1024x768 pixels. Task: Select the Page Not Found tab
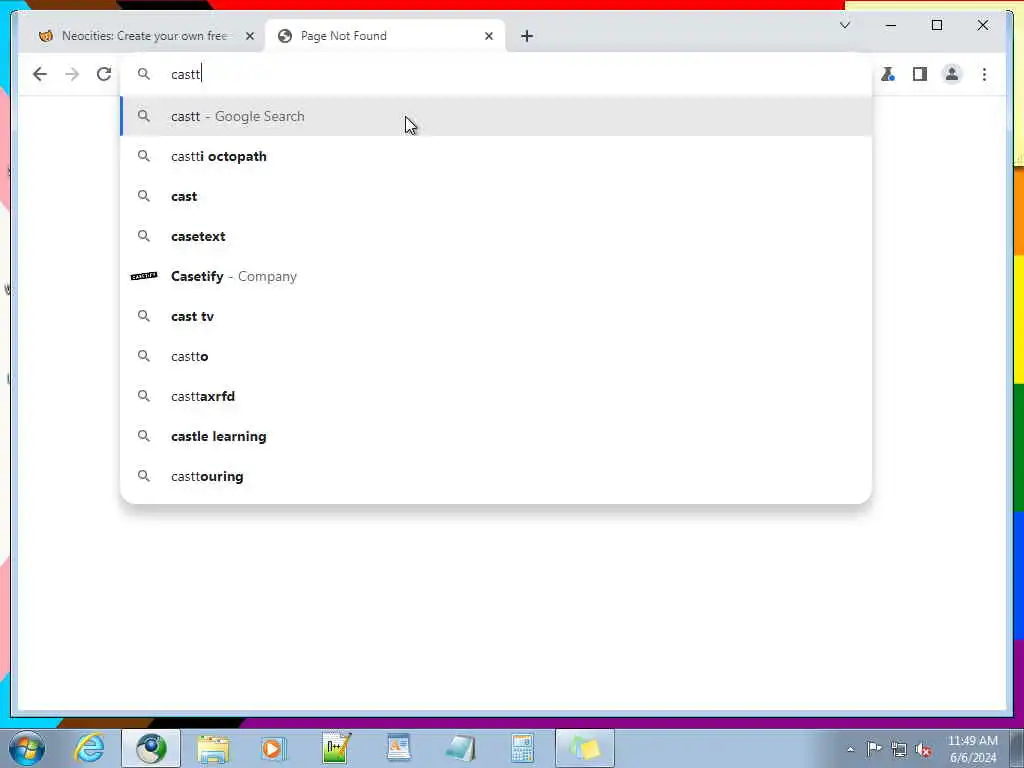[385, 36]
